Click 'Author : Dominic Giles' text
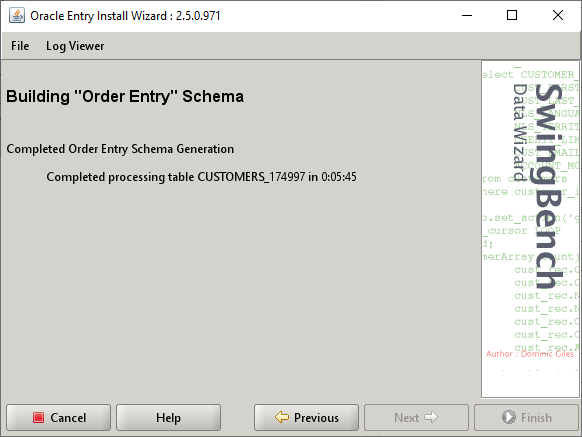This screenshot has width=582, height=437. pyautogui.click(x=530, y=354)
